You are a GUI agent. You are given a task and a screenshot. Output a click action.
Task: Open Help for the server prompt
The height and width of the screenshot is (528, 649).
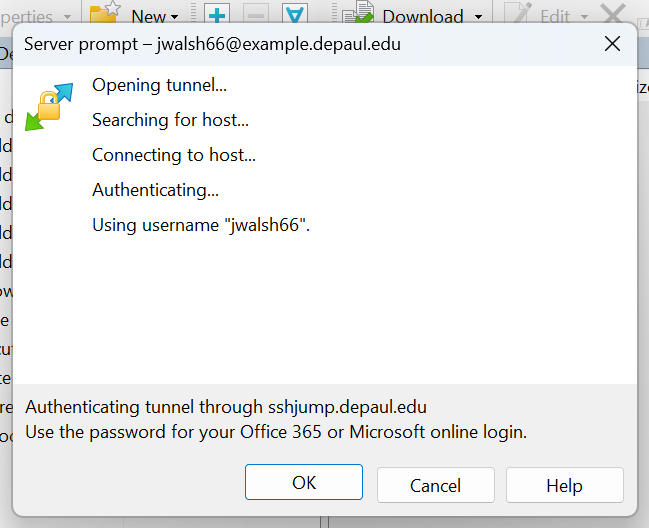[564, 485]
